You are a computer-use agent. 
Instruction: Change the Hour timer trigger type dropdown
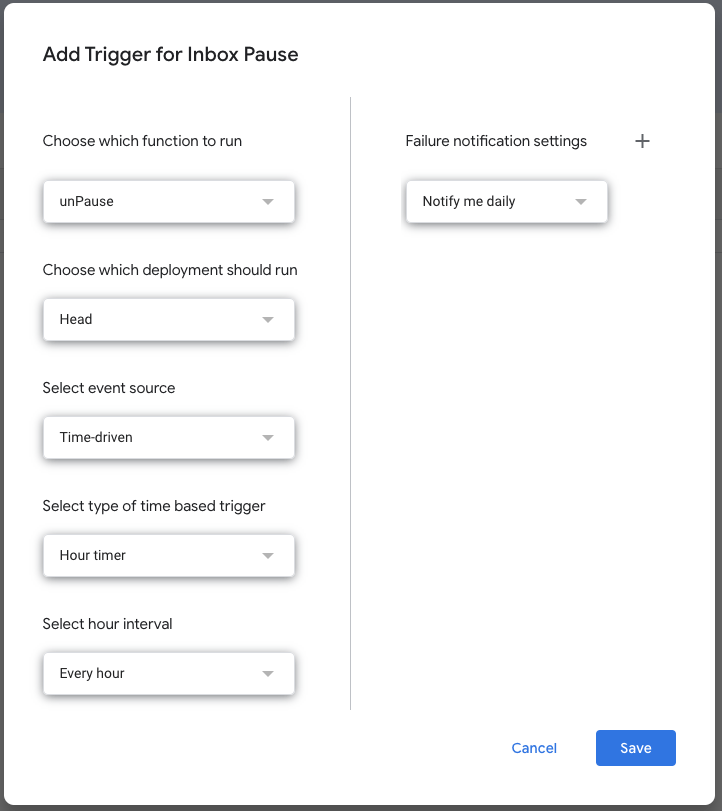tap(169, 555)
